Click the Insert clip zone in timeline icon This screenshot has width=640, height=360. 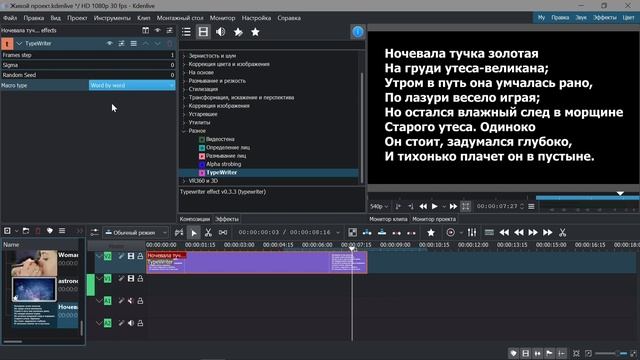coord(367,233)
